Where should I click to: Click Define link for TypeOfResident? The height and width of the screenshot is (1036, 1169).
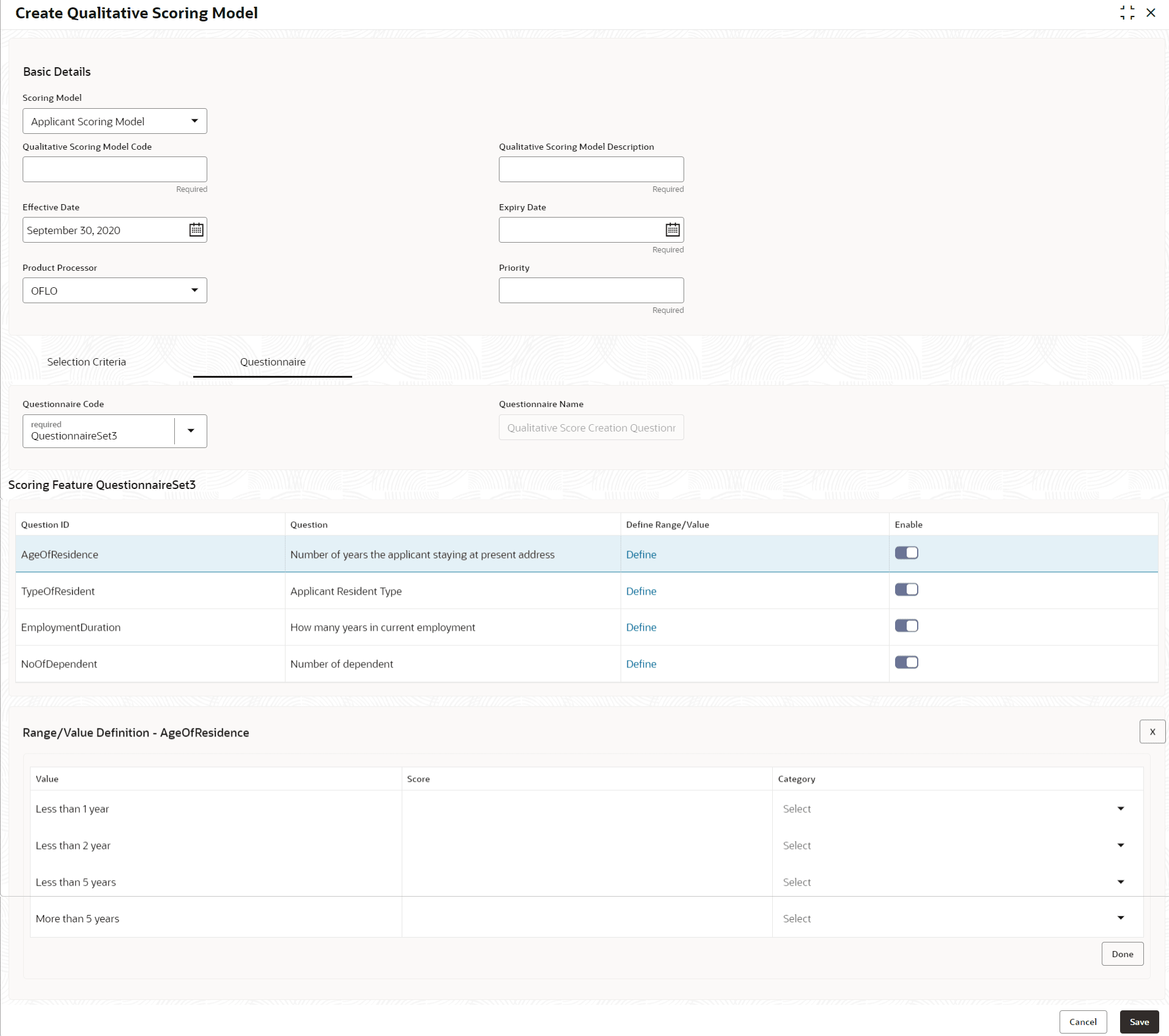pos(641,591)
